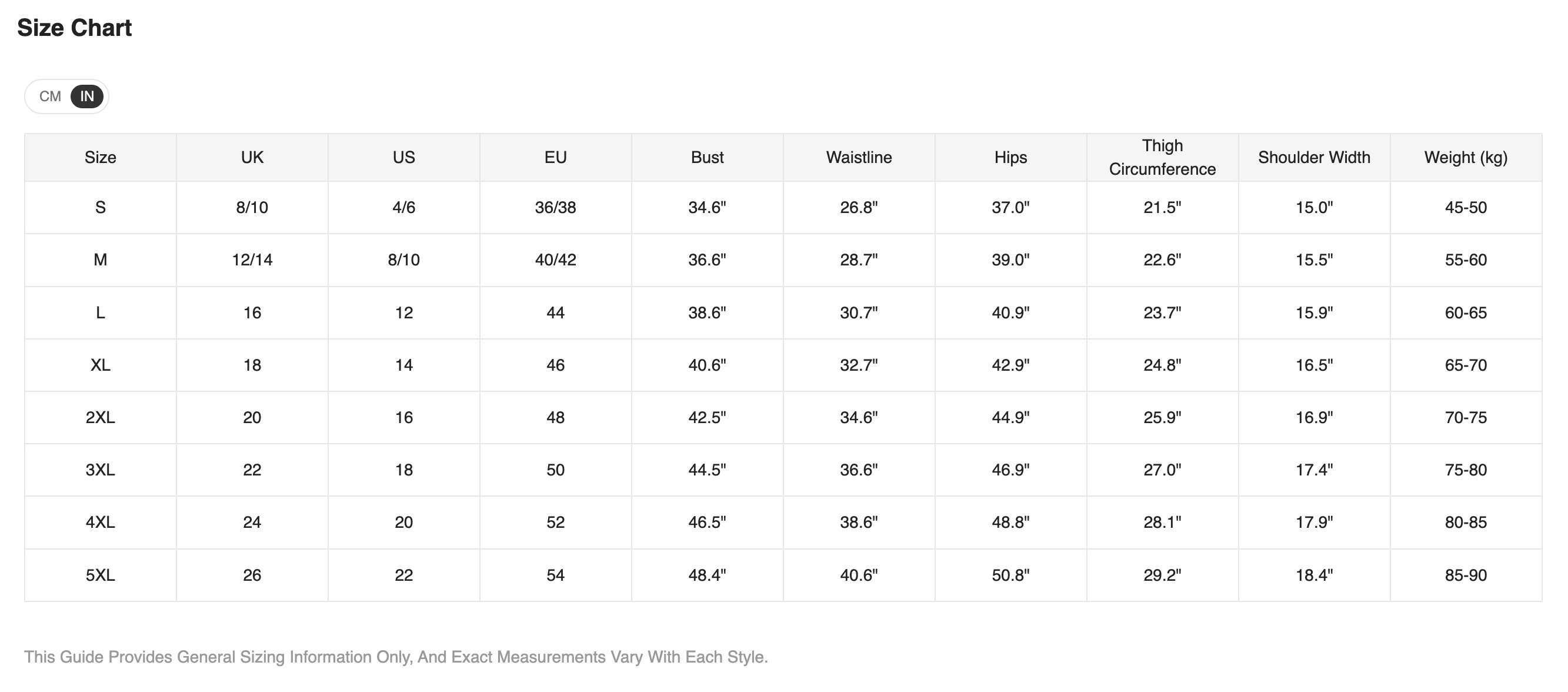Click the XL size row label
Viewport: 1568px width, 692px height.
pyautogui.click(x=101, y=365)
